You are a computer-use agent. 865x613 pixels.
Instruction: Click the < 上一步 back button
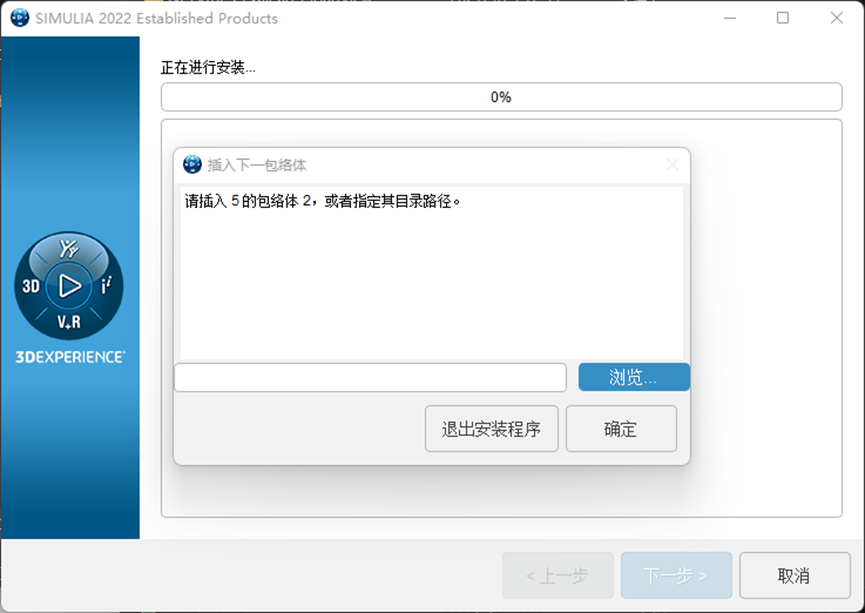[x=558, y=575]
